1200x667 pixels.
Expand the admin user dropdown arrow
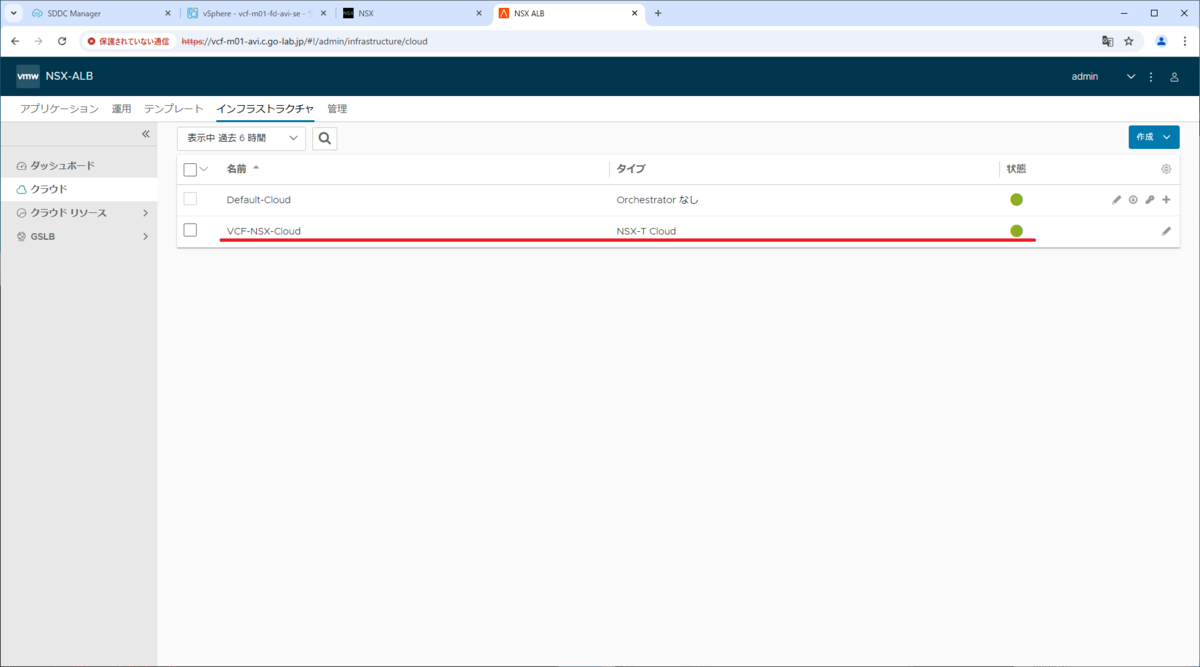point(1131,77)
